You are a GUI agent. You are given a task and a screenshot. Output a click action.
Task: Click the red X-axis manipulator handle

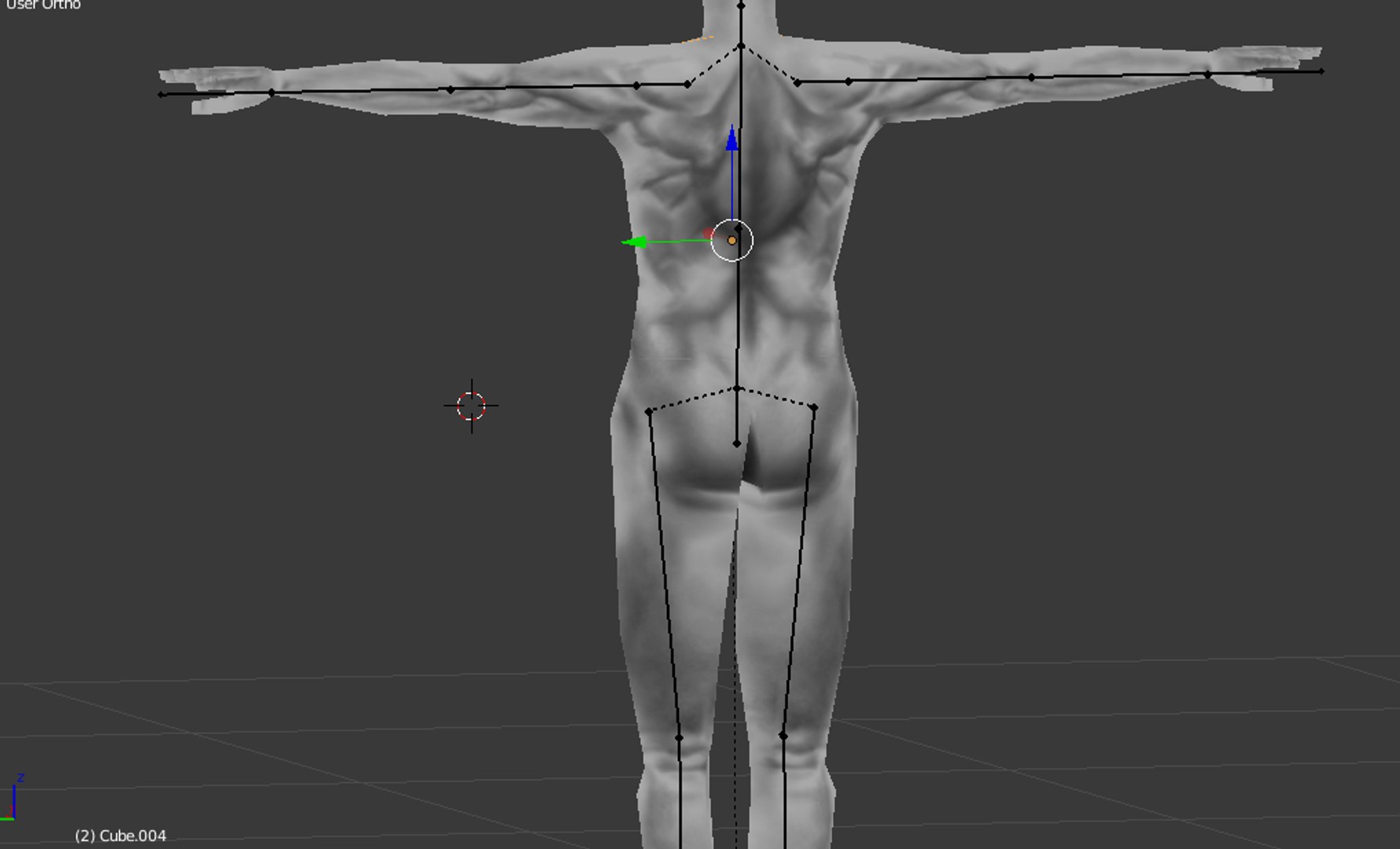709,233
